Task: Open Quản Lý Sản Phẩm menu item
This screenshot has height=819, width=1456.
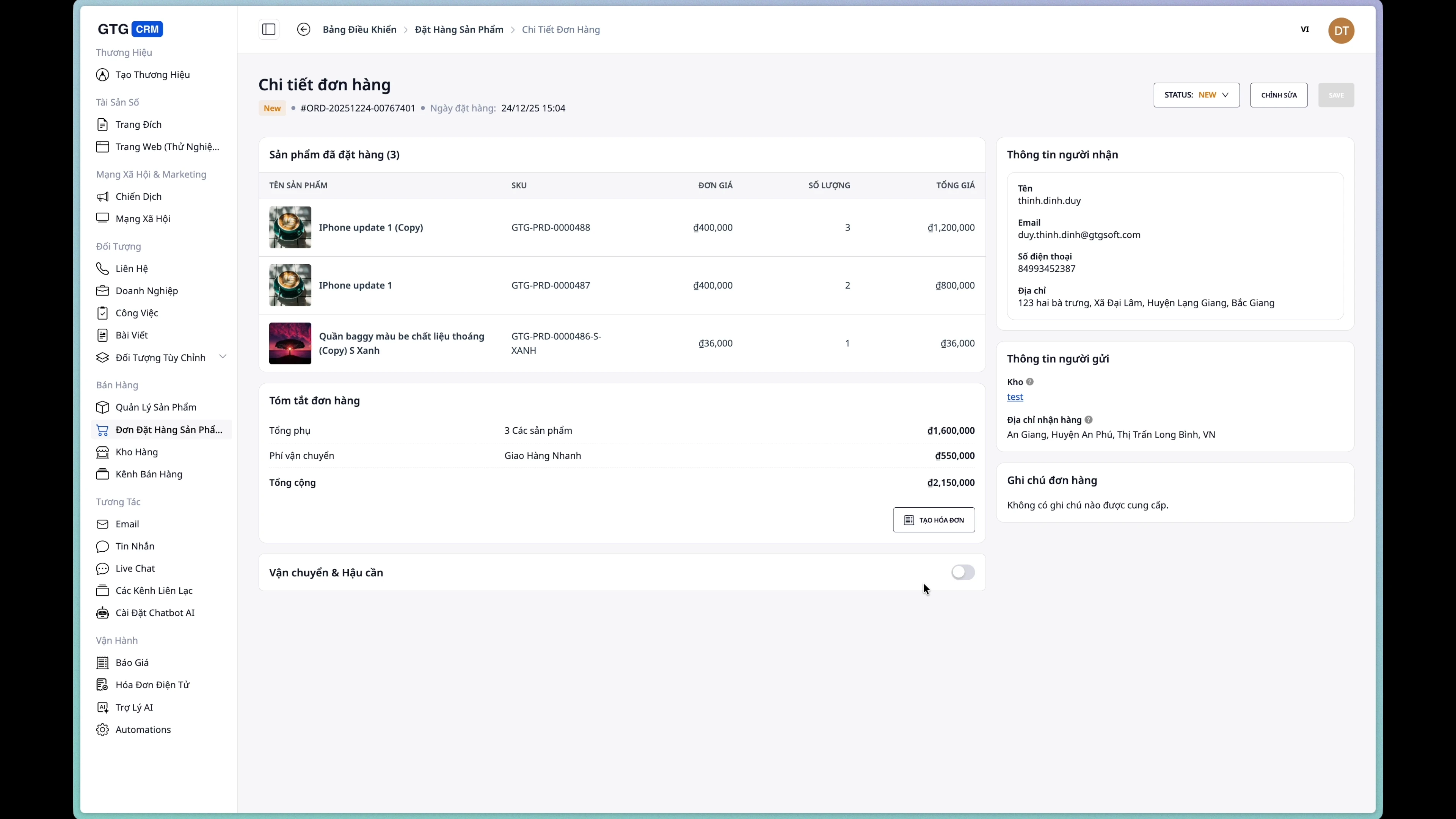Action: pos(156,408)
